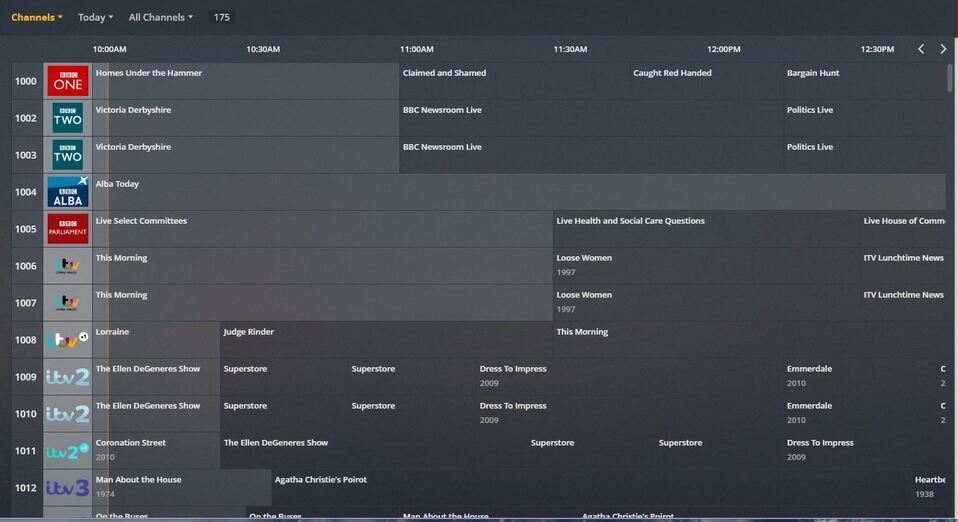Open Agatha Christie's Poirot on channel 1012

591,488
